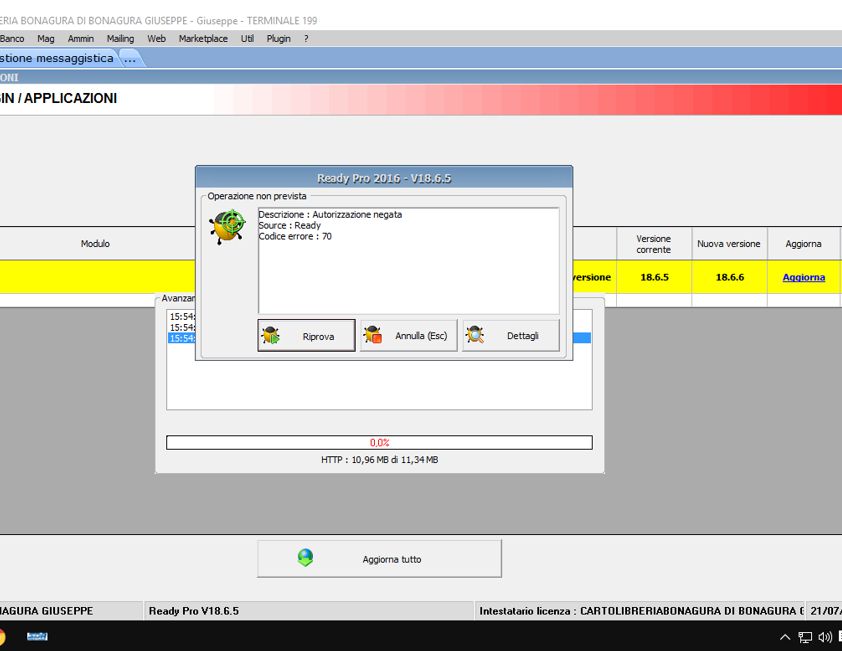The image size is (842, 651).
Task: Click the bug stop icon on Annulla
Action: 373,335
